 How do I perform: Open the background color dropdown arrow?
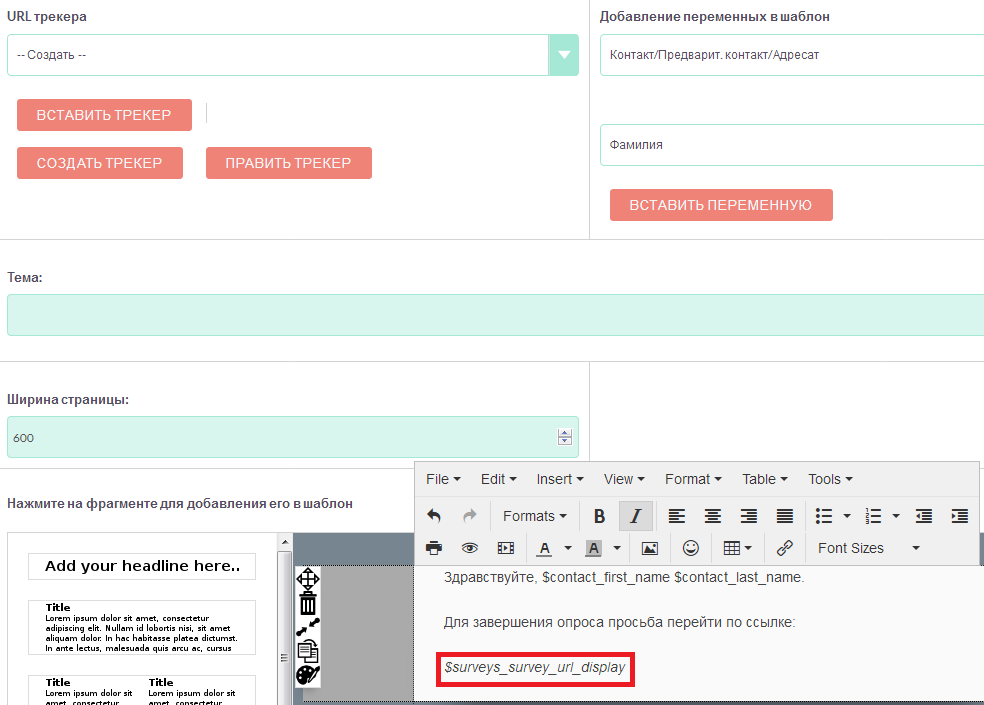click(617, 548)
